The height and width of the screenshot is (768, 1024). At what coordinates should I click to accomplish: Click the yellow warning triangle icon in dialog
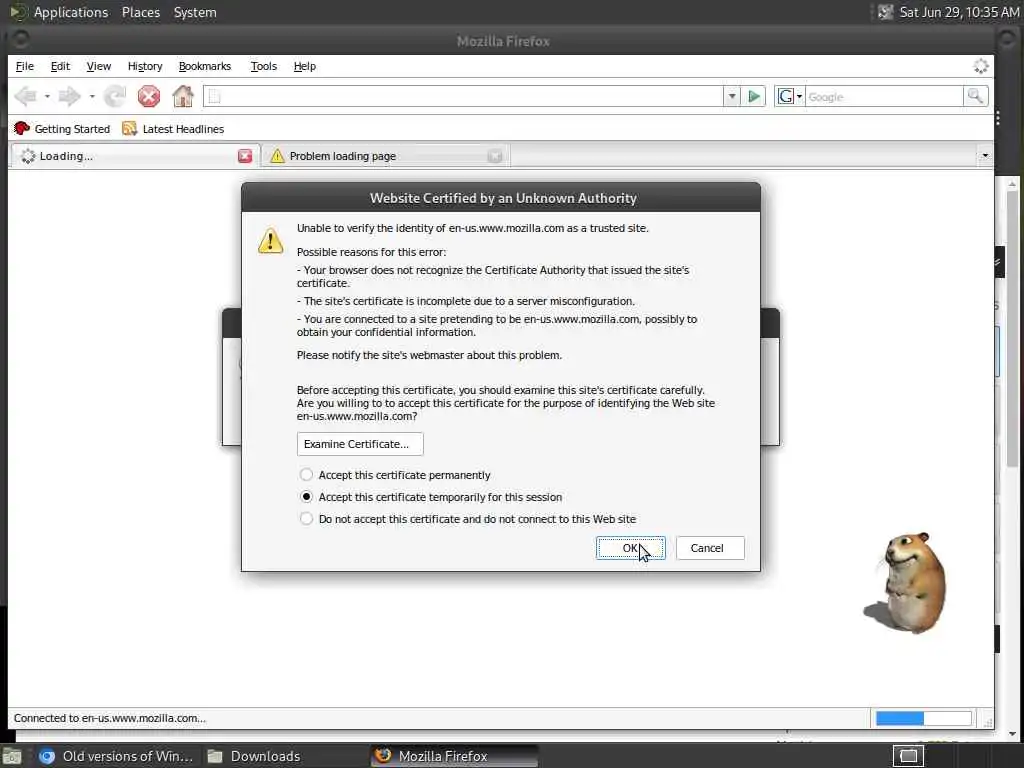click(270, 240)
